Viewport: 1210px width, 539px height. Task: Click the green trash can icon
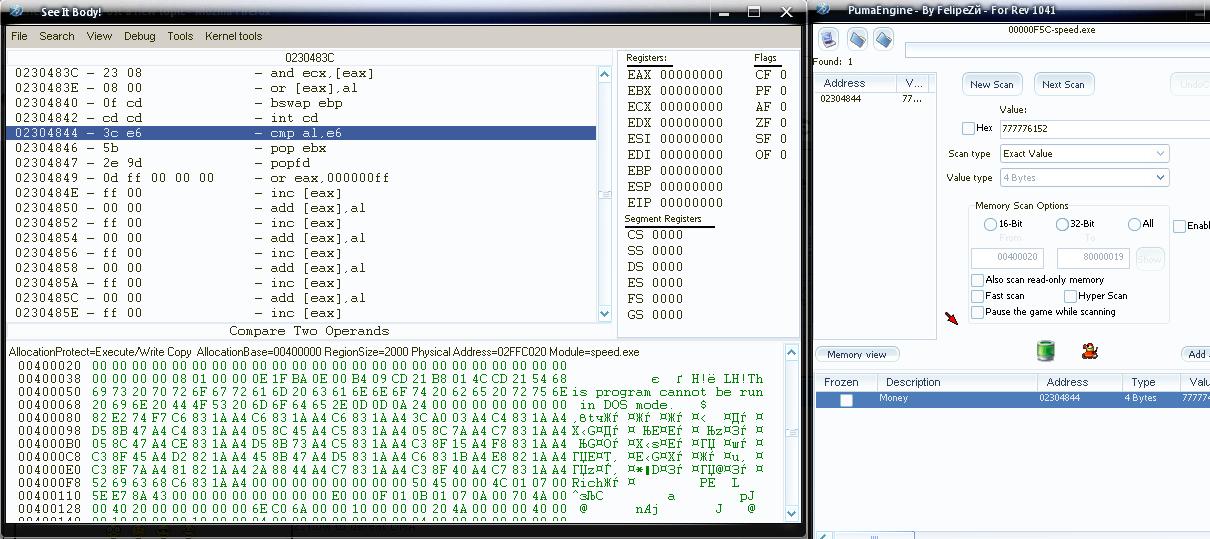tap(1045, 350)
